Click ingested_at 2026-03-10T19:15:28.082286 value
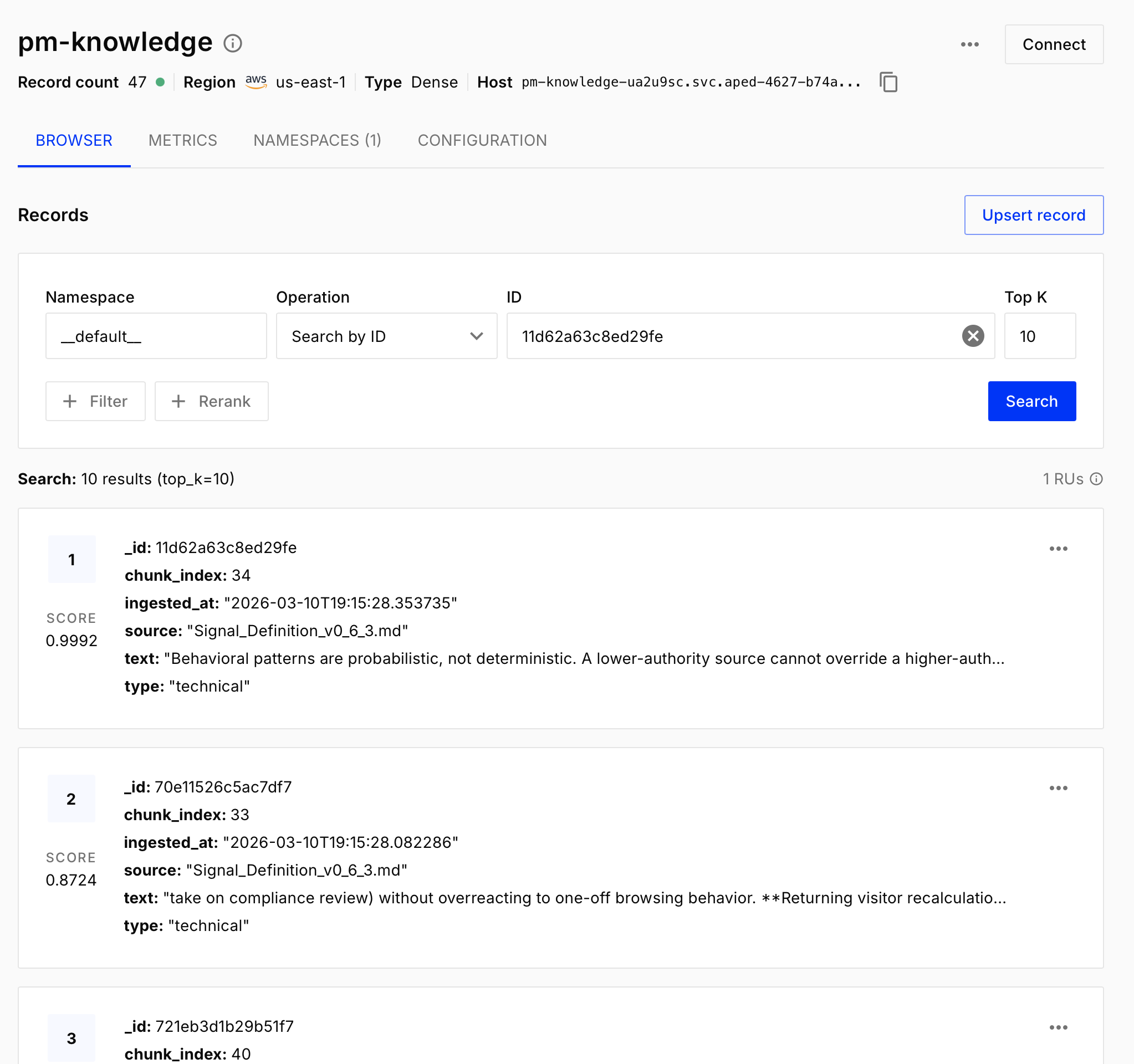 click(340, 842)
